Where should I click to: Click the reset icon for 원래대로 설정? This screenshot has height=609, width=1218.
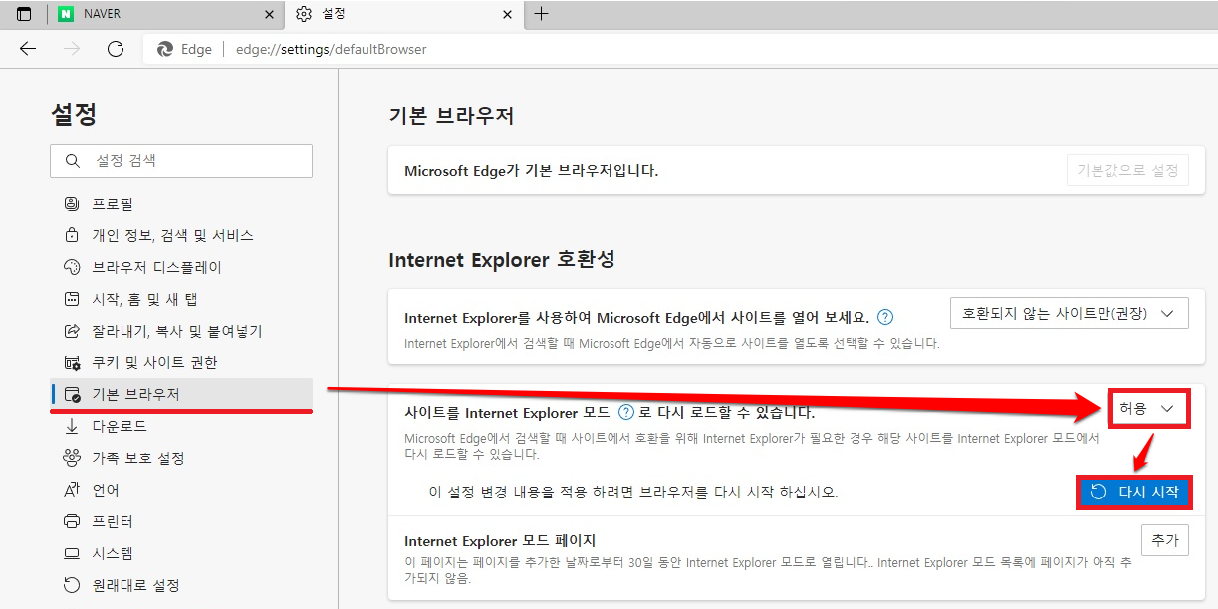pyautogui.click(x=72, y=585)
